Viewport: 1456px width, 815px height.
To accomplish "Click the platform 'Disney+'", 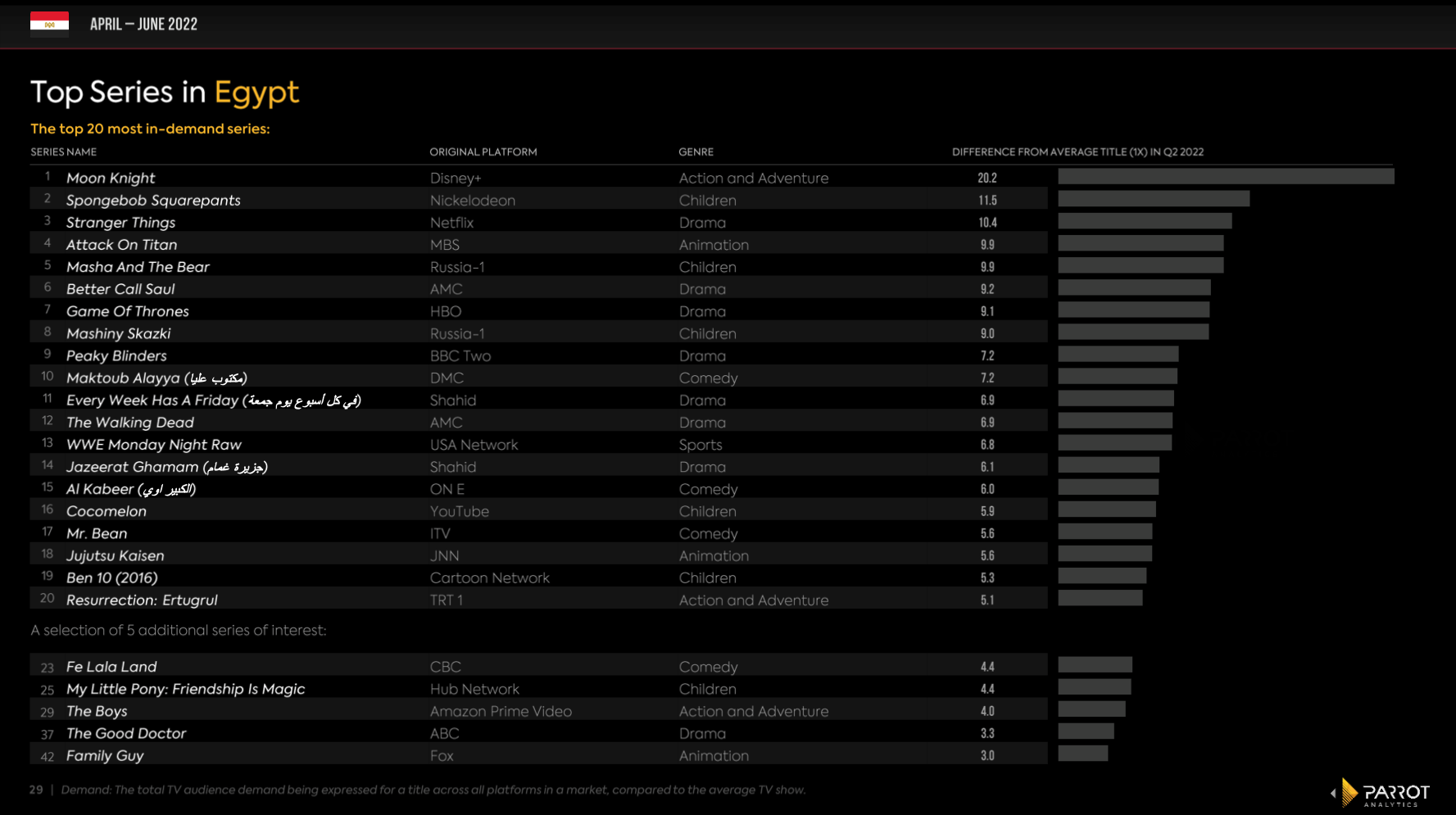I will click(456, 178).
